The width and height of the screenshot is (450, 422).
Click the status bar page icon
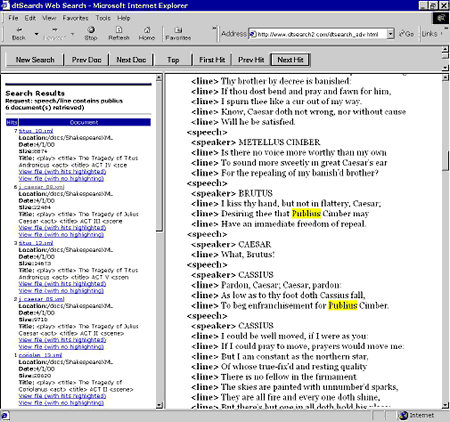pyautogui.click(x=4, y=416)
